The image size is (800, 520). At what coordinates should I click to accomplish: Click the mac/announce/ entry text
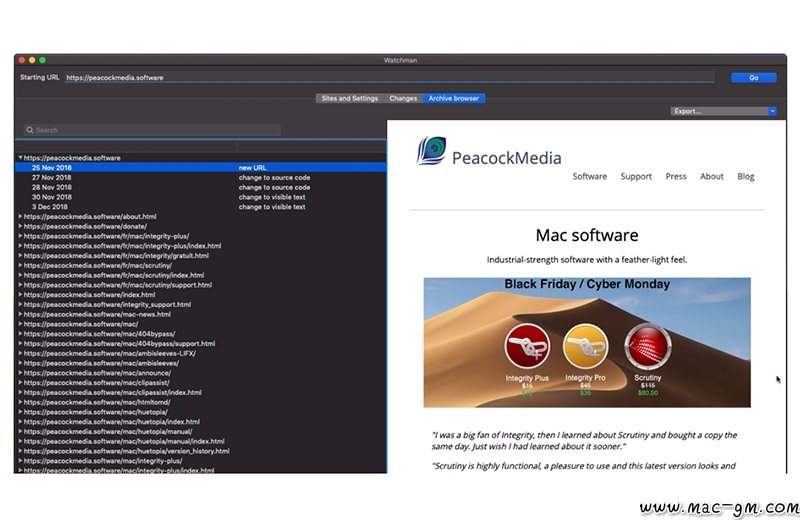pyautogui.click(x=97, y=373)
